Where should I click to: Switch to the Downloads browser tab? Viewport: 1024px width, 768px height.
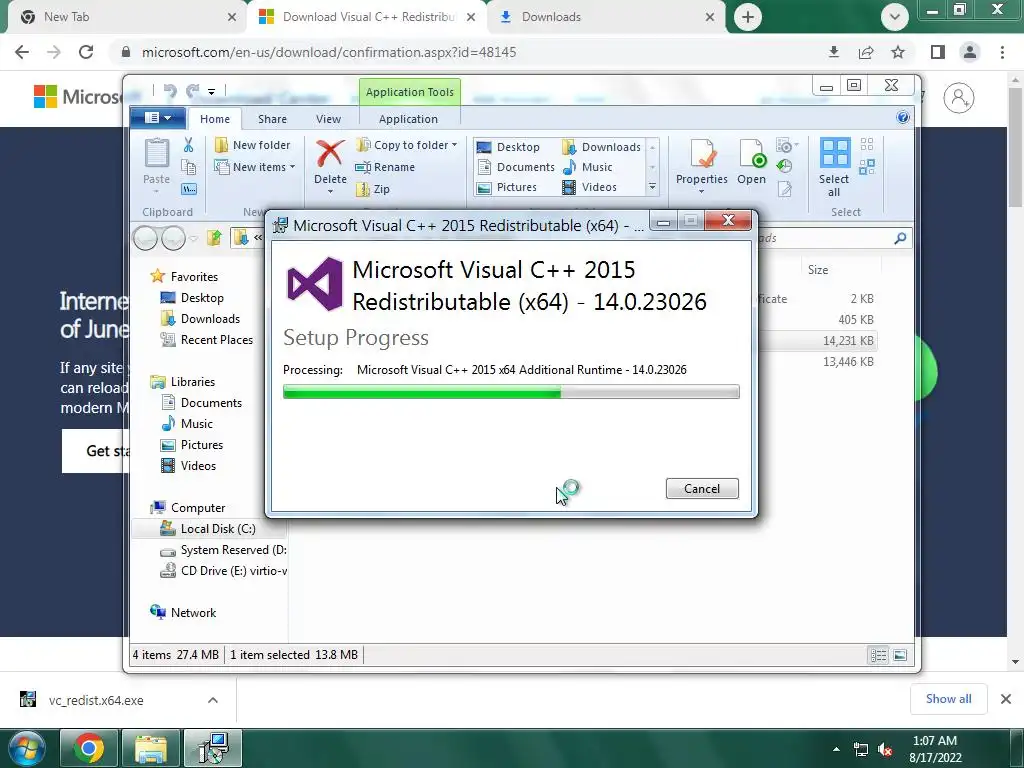[605, 17]
